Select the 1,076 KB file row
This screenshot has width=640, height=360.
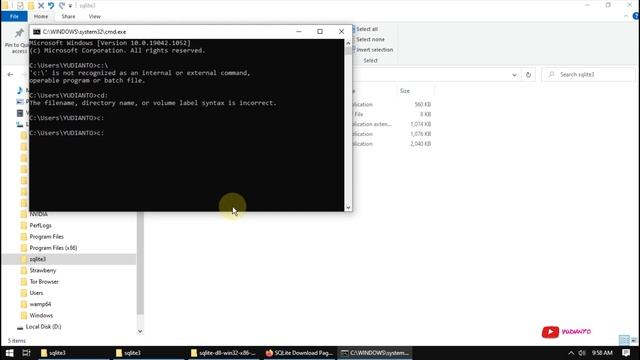pyautogui.click(x=392, y=134)
